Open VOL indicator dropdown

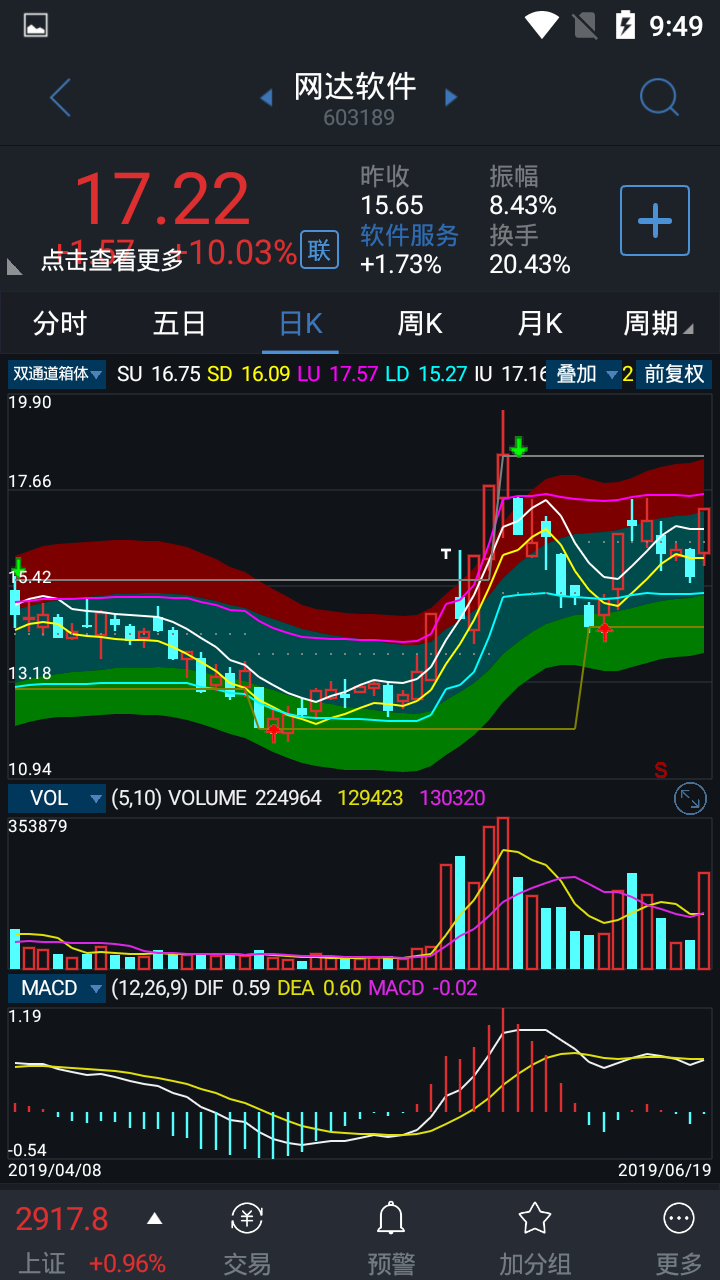(x=57, y=798)
